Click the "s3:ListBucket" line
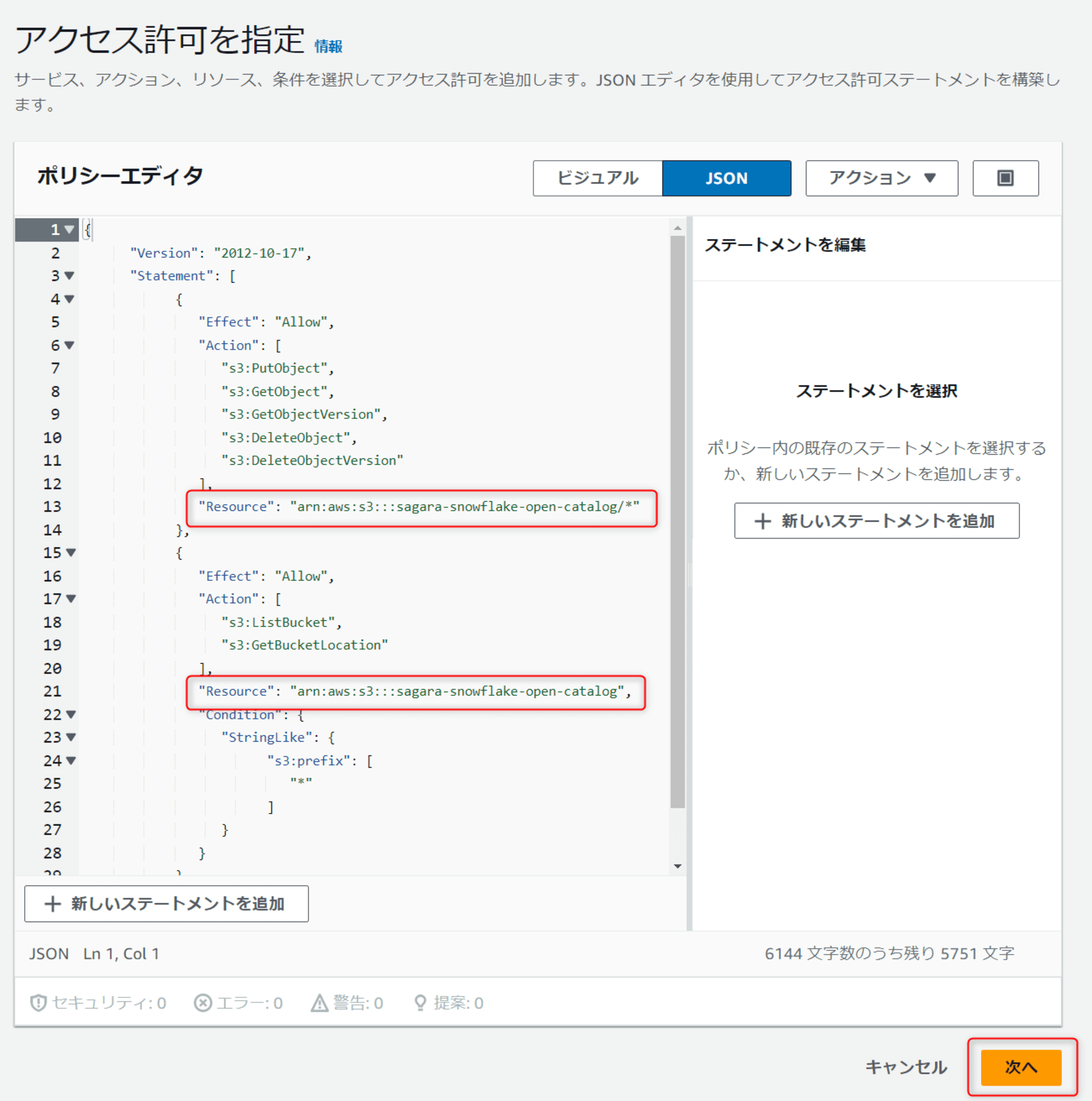This screenshot has height=1101, width=1092. tap(281, 622)
